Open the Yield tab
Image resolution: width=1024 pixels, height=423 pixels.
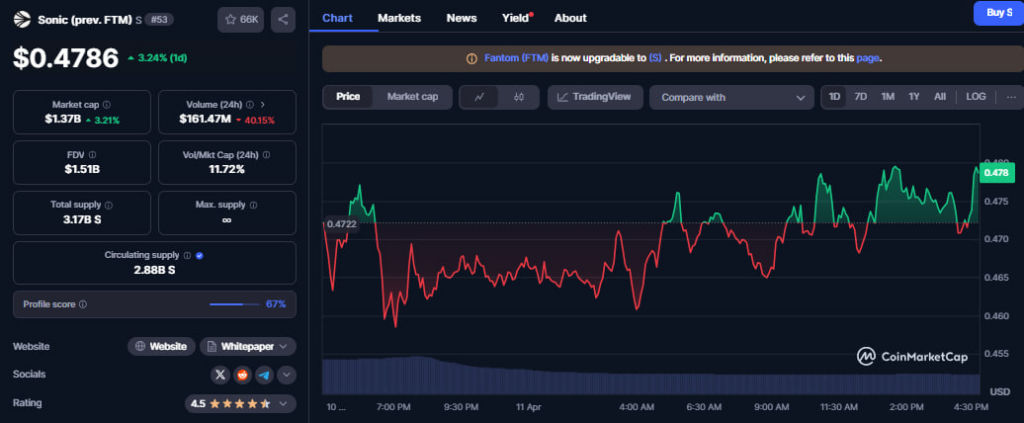click(515, 18)
